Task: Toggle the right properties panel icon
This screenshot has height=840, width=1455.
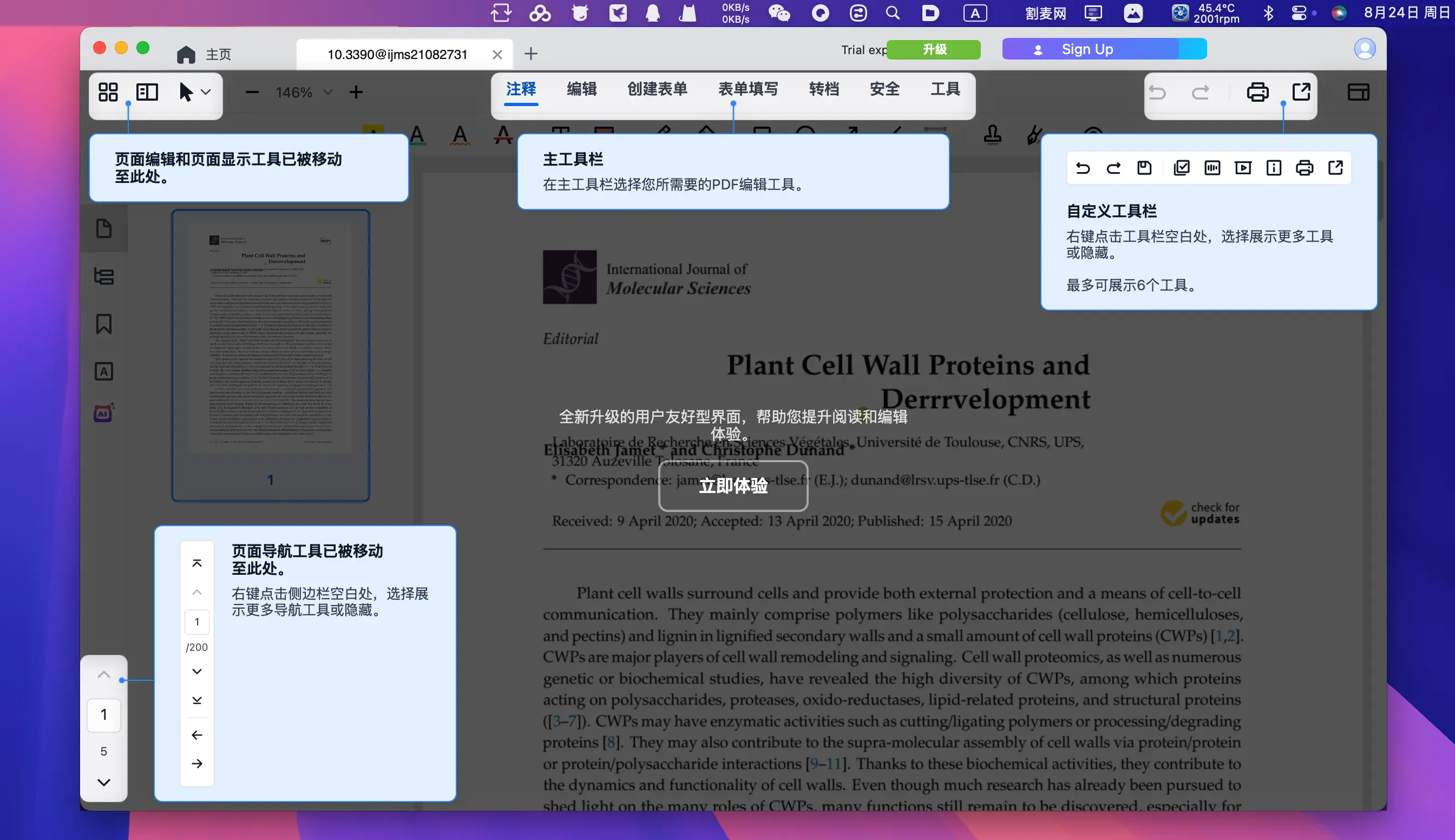Action: tap(1358, 93)
